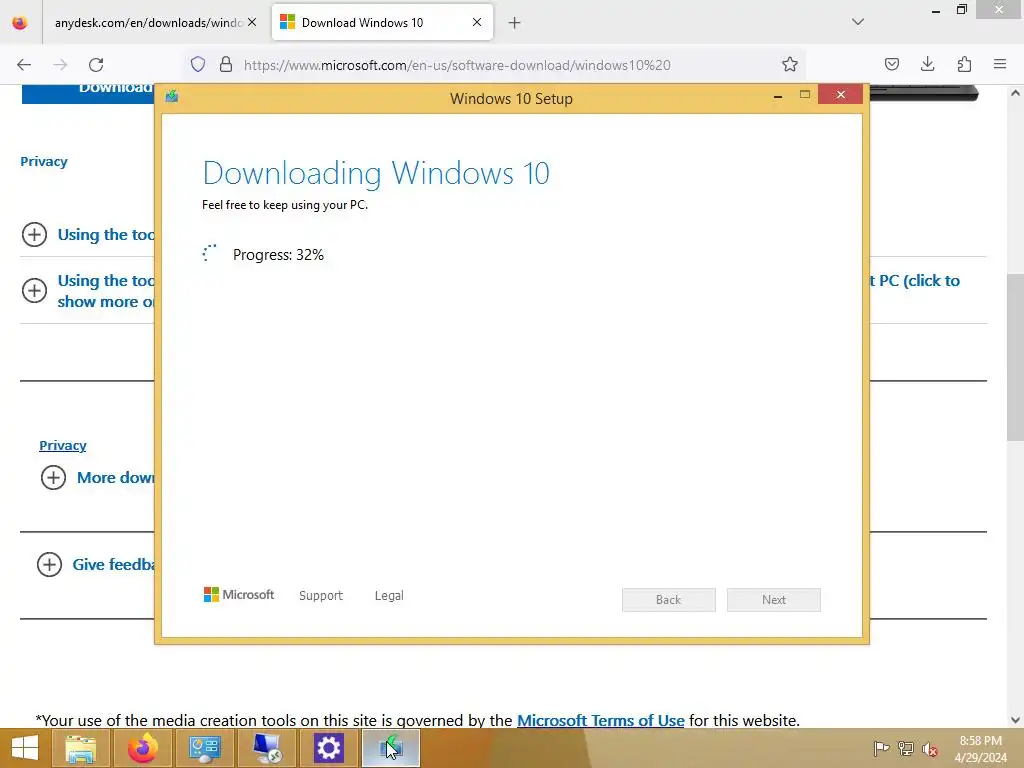Click the Progress: 32% text
This screenshot has width=1024, height=768.
click(278, 255)
